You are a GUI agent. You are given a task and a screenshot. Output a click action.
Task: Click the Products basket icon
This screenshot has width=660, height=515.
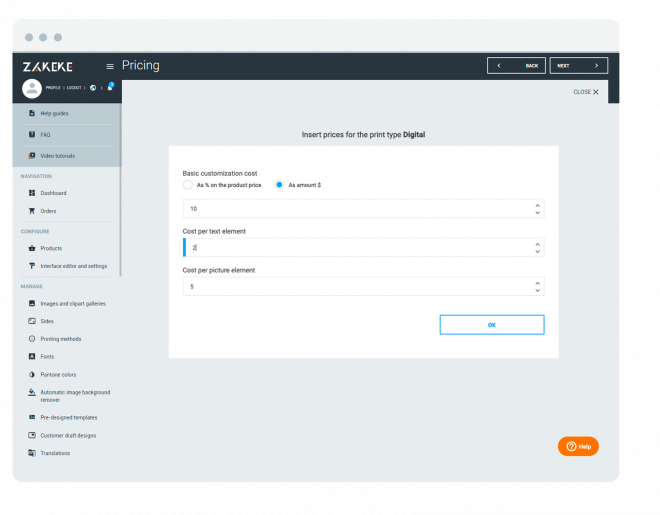pos(32,248)
